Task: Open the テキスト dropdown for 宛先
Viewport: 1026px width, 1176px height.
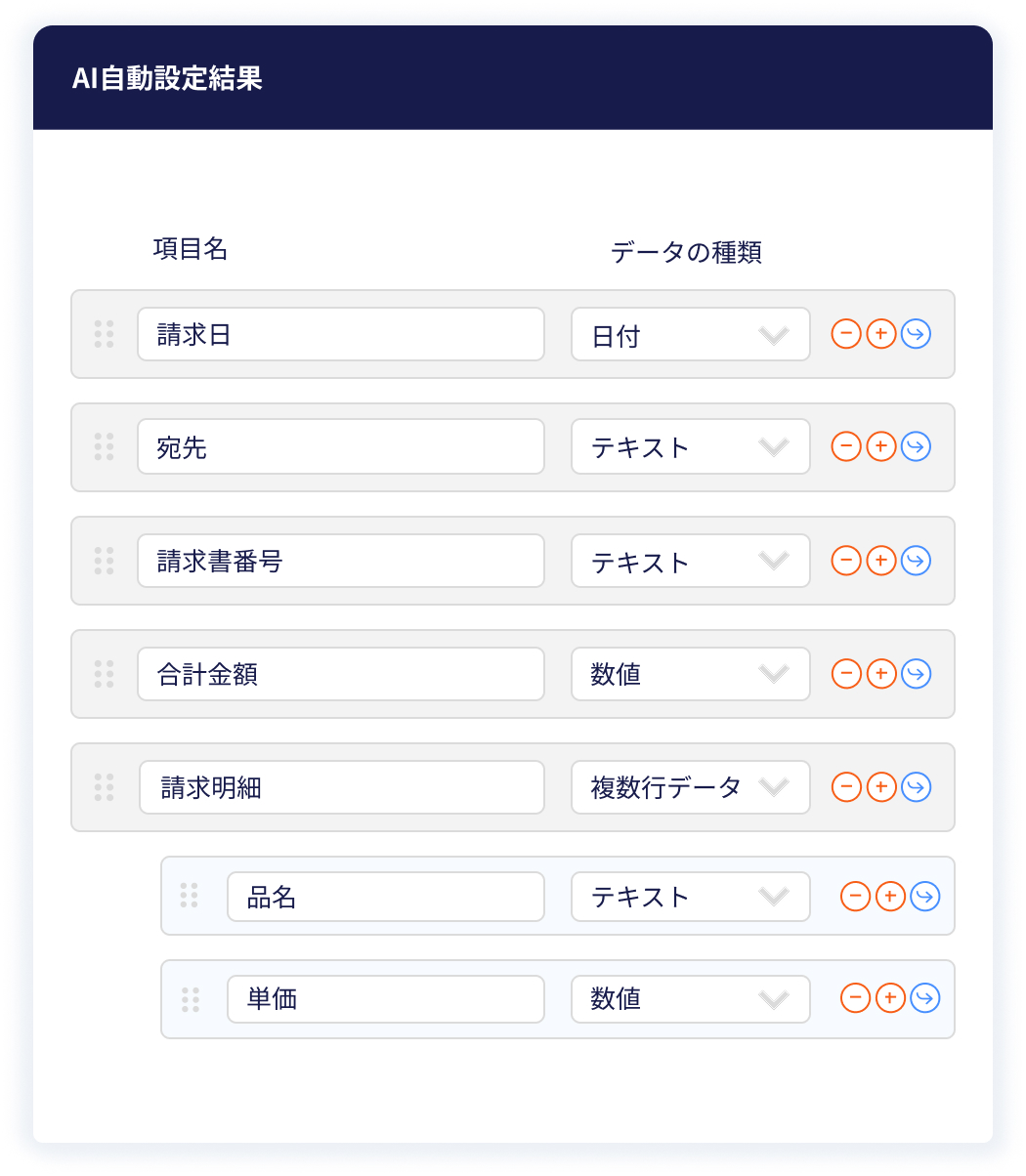Action: 690,447
